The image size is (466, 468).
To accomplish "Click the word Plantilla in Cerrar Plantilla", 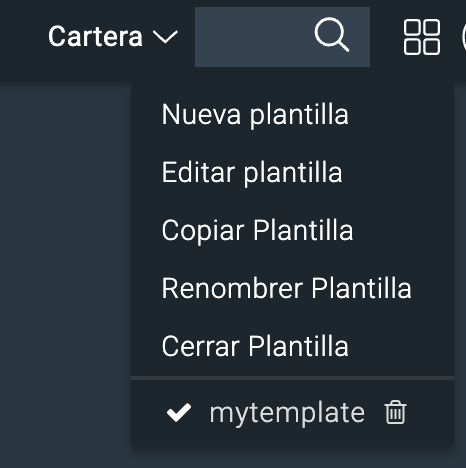I will pyautogui.click(x=299, y=346).
